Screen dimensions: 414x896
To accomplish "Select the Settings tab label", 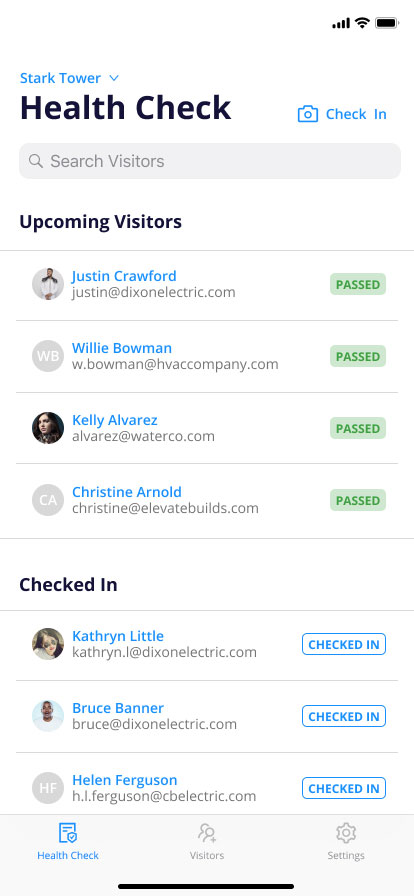I will (346, 855).
